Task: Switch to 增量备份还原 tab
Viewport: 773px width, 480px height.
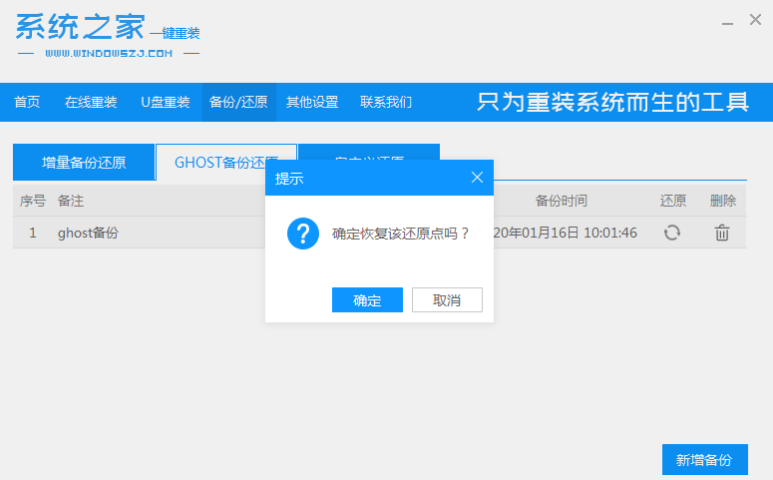Action: click(x=84, y=162)
